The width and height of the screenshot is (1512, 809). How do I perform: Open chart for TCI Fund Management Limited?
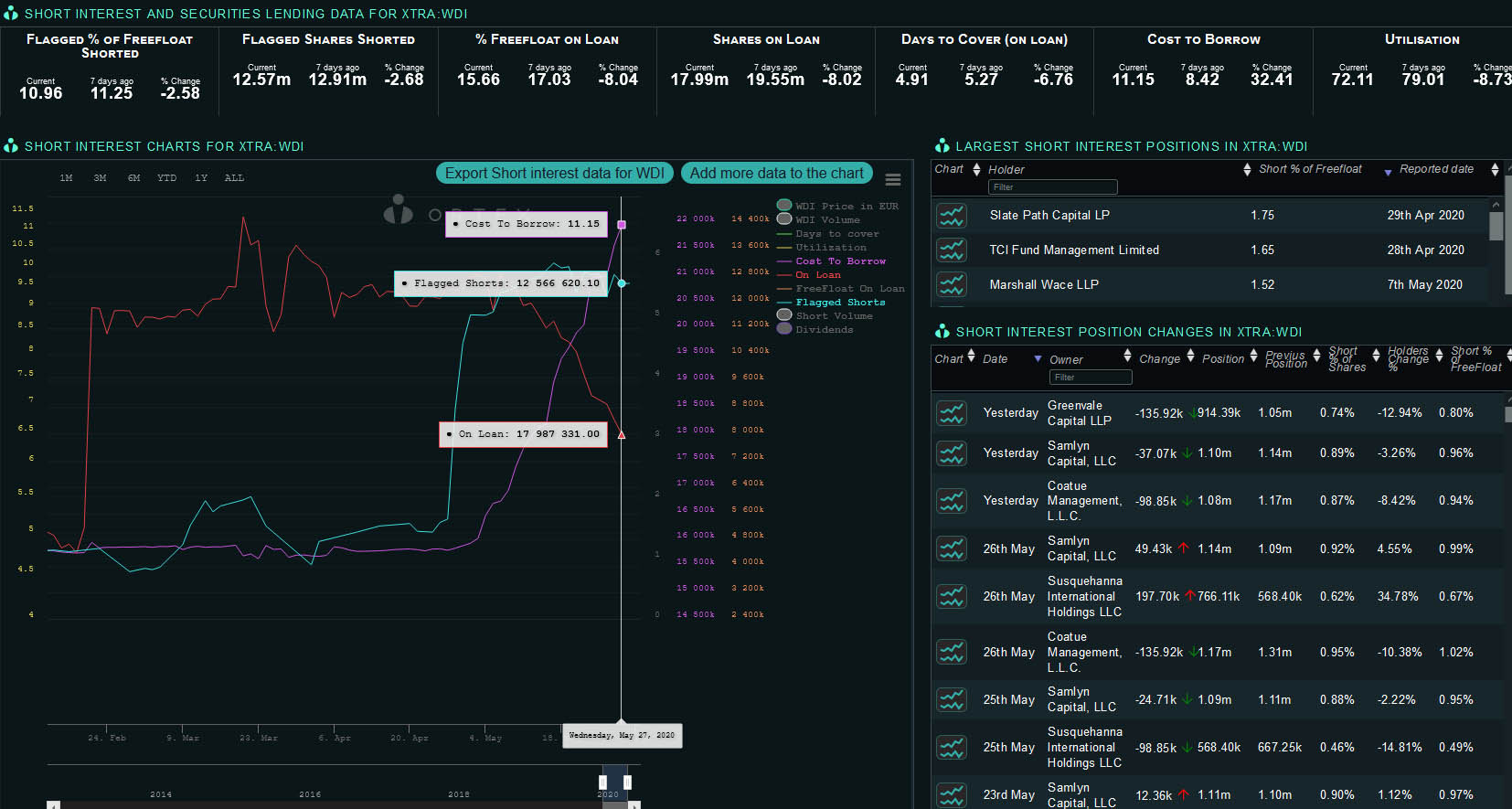tap(952, 250)
